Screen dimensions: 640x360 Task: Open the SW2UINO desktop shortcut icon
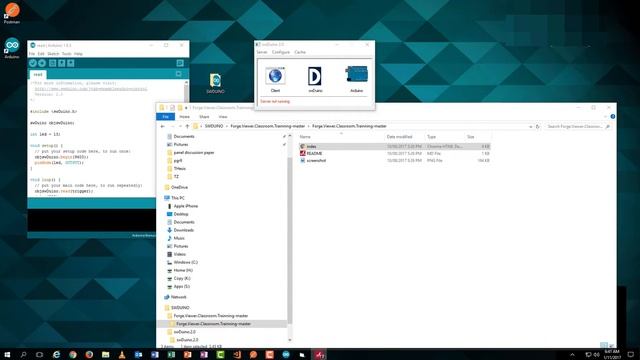tap(215, 83)
